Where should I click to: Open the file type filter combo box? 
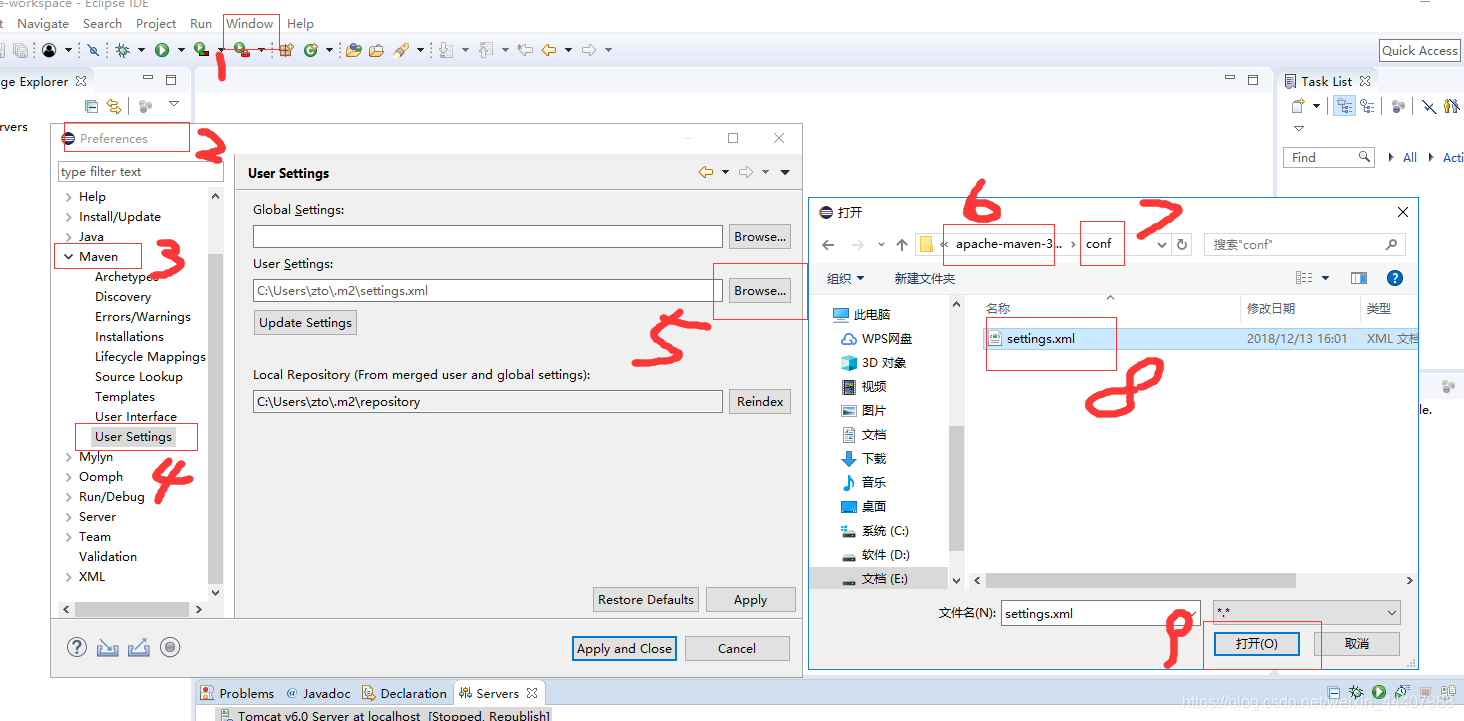[x=1306, y=613]
